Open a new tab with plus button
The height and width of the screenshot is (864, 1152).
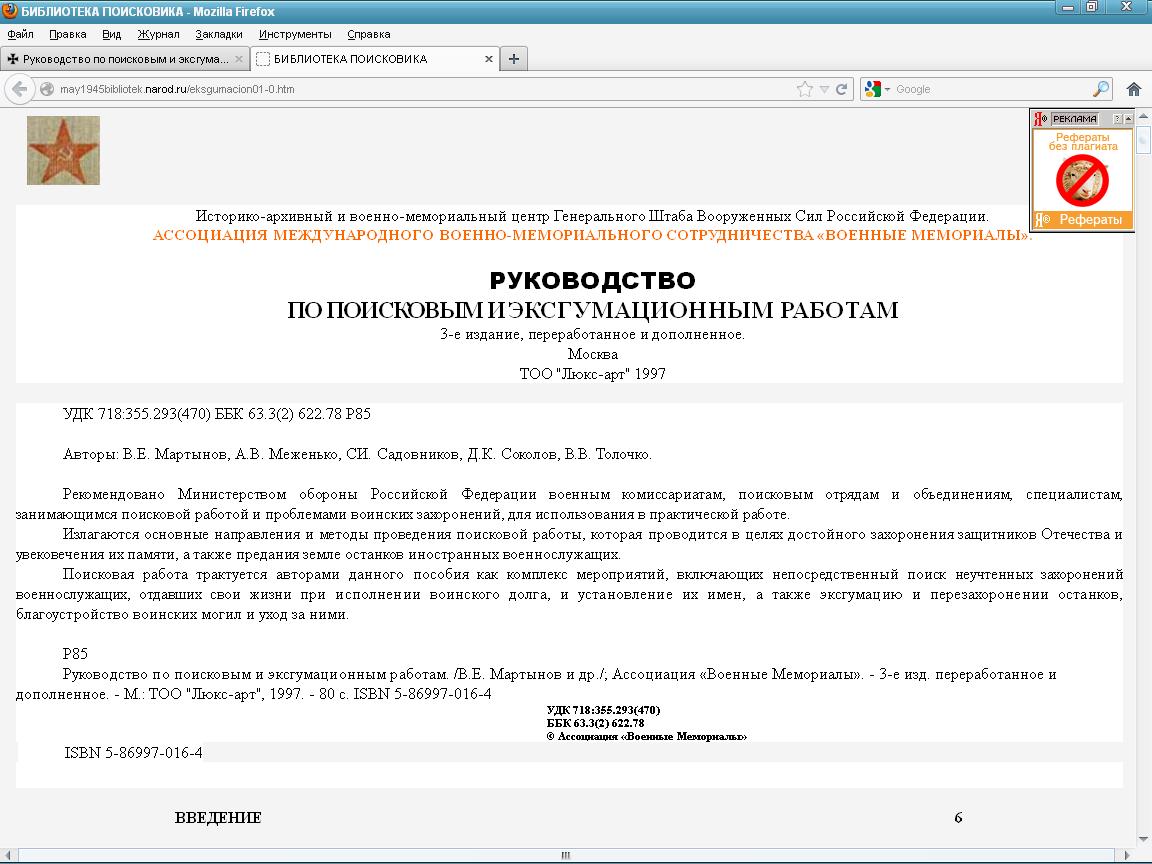514,59
